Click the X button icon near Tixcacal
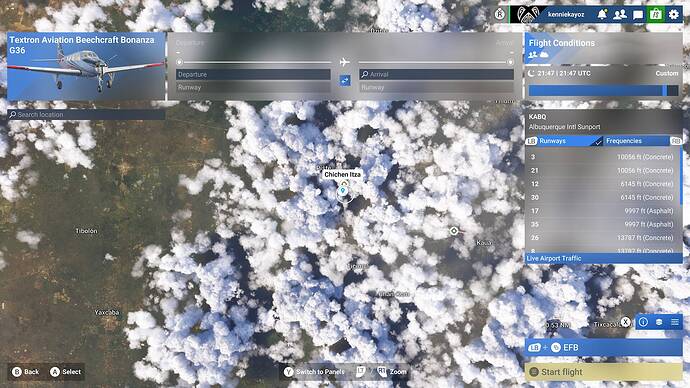Image resolution: width=690 pixels, height=388 pixels. coord(625,322)
